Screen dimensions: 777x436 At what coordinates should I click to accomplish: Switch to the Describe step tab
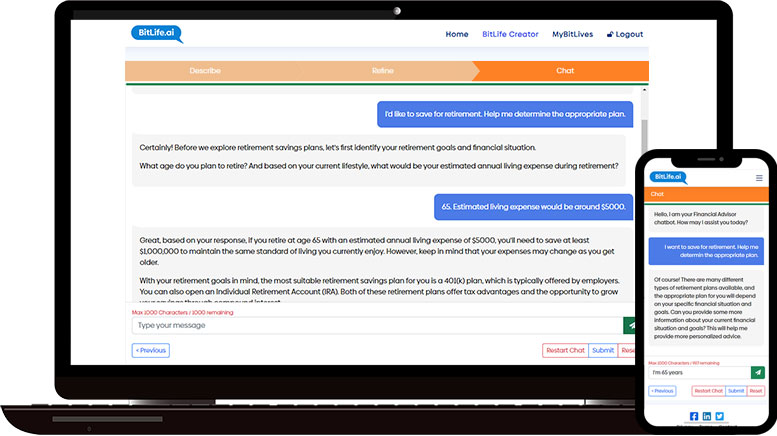[x=205, y=71]
